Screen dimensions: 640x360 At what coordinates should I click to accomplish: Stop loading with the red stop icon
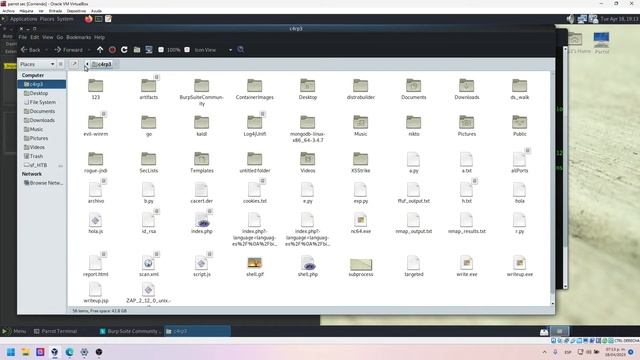pos(112,50)
